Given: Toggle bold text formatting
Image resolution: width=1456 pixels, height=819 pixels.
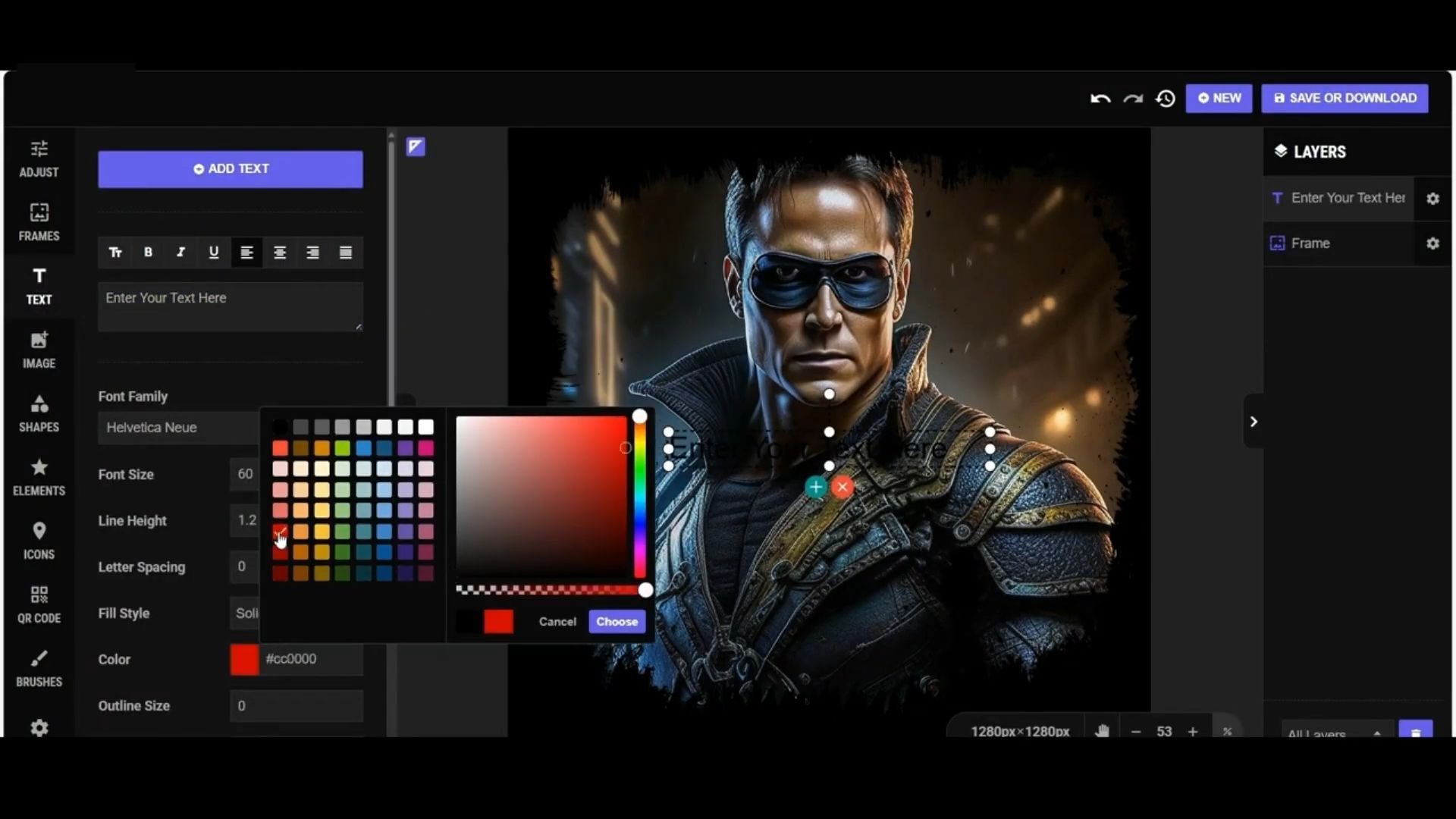Looking at the screenshot, I should 148,253.
